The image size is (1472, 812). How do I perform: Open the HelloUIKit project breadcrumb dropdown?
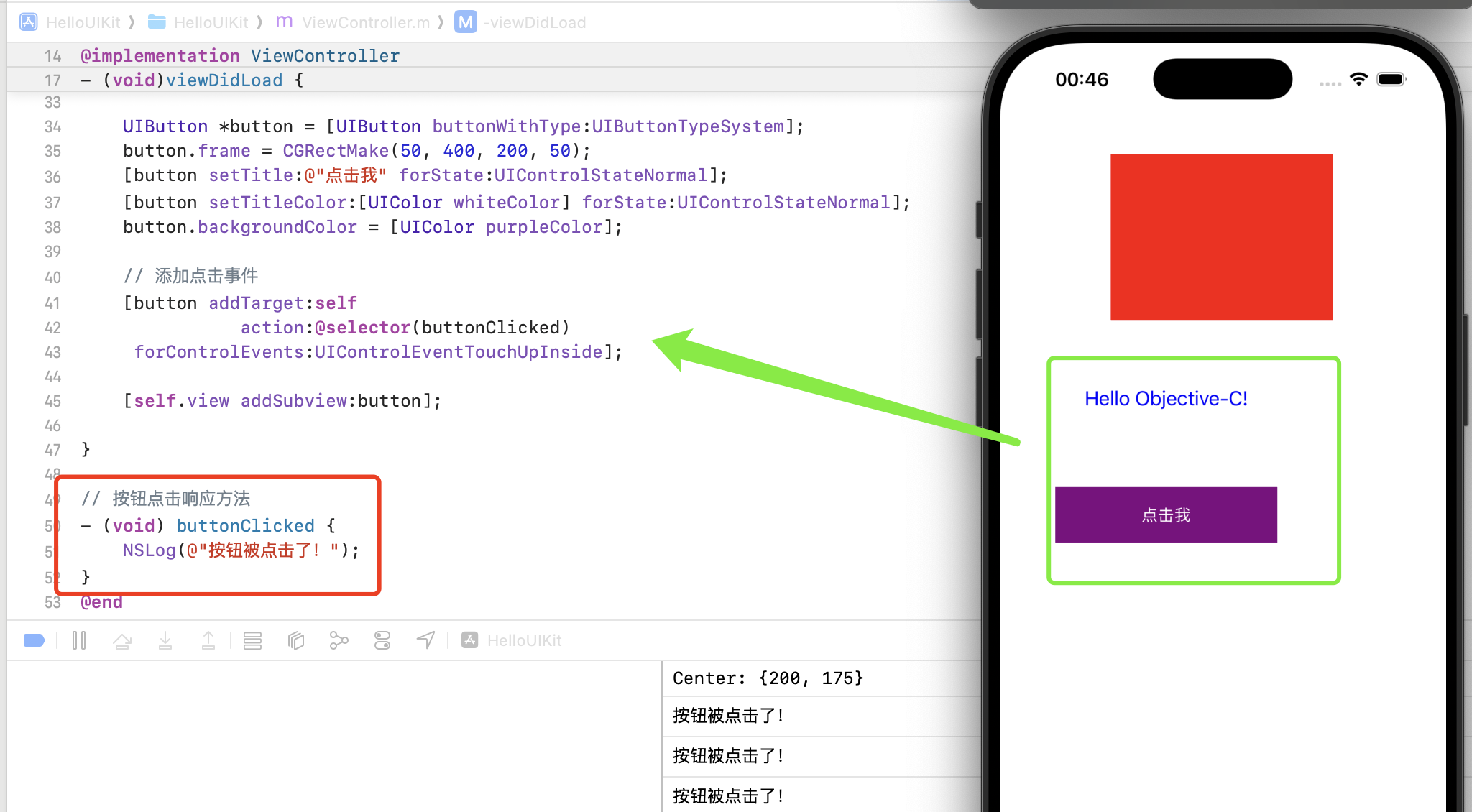tap(83, 22)
